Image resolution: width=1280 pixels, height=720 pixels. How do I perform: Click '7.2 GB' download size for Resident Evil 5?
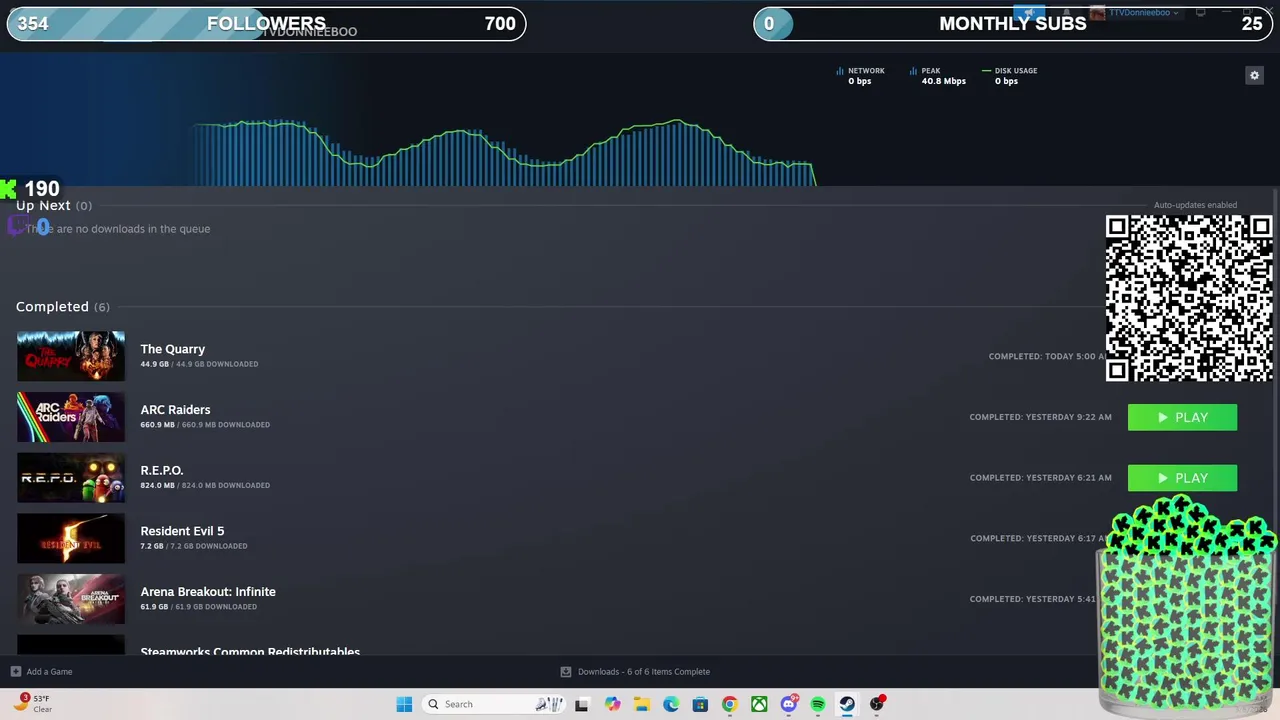click(151, 546)
